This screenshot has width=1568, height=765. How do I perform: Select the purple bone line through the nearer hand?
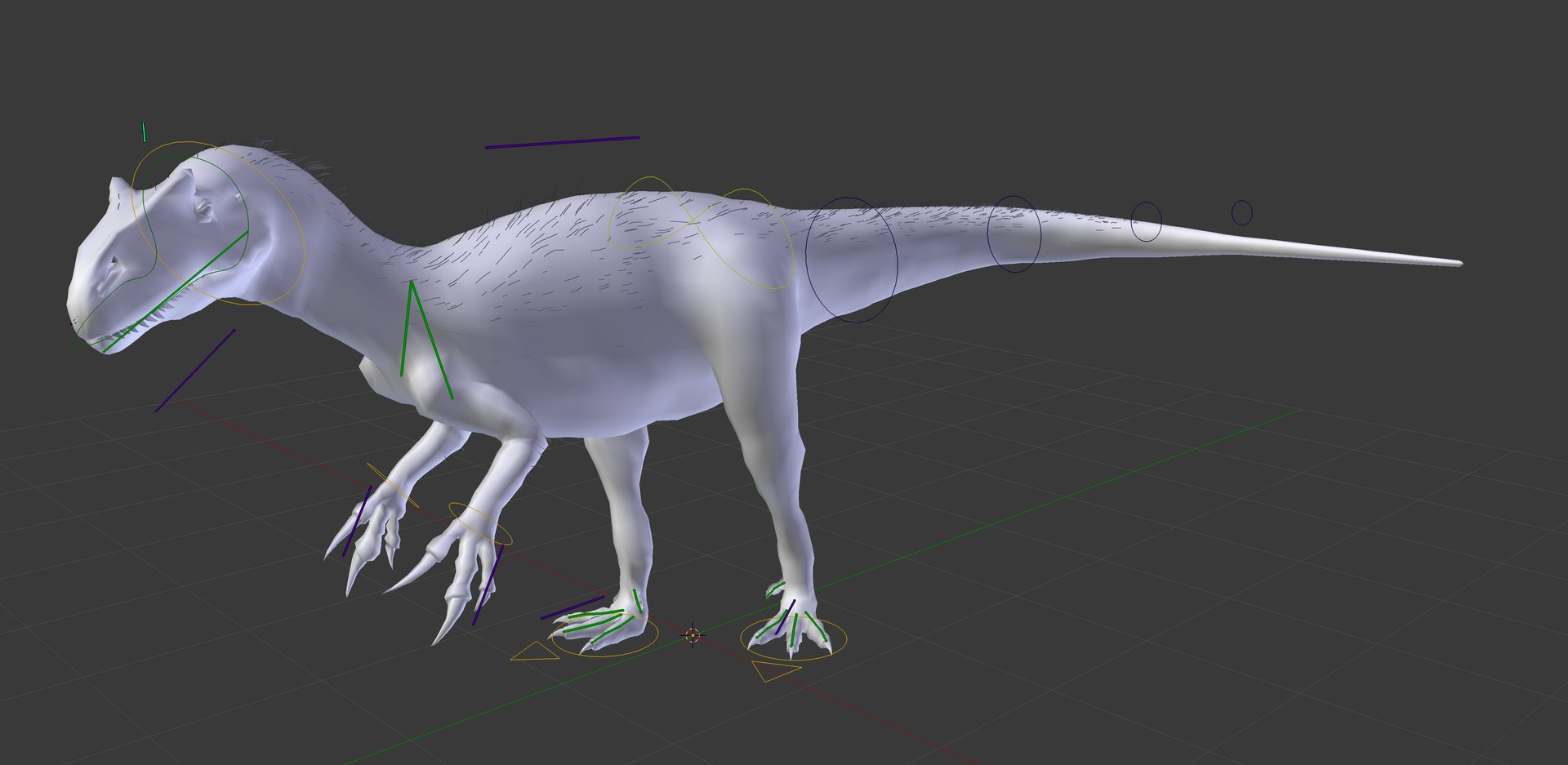point(488,585)
